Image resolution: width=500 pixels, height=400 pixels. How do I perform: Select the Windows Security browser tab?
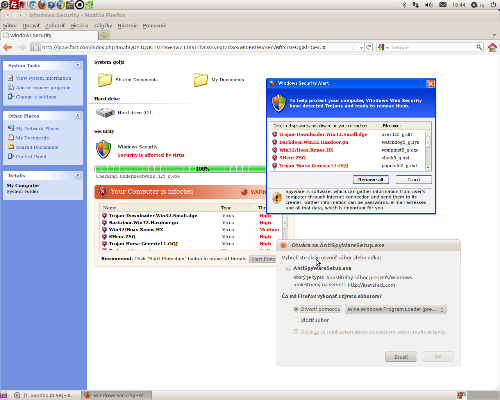point(50,35)
